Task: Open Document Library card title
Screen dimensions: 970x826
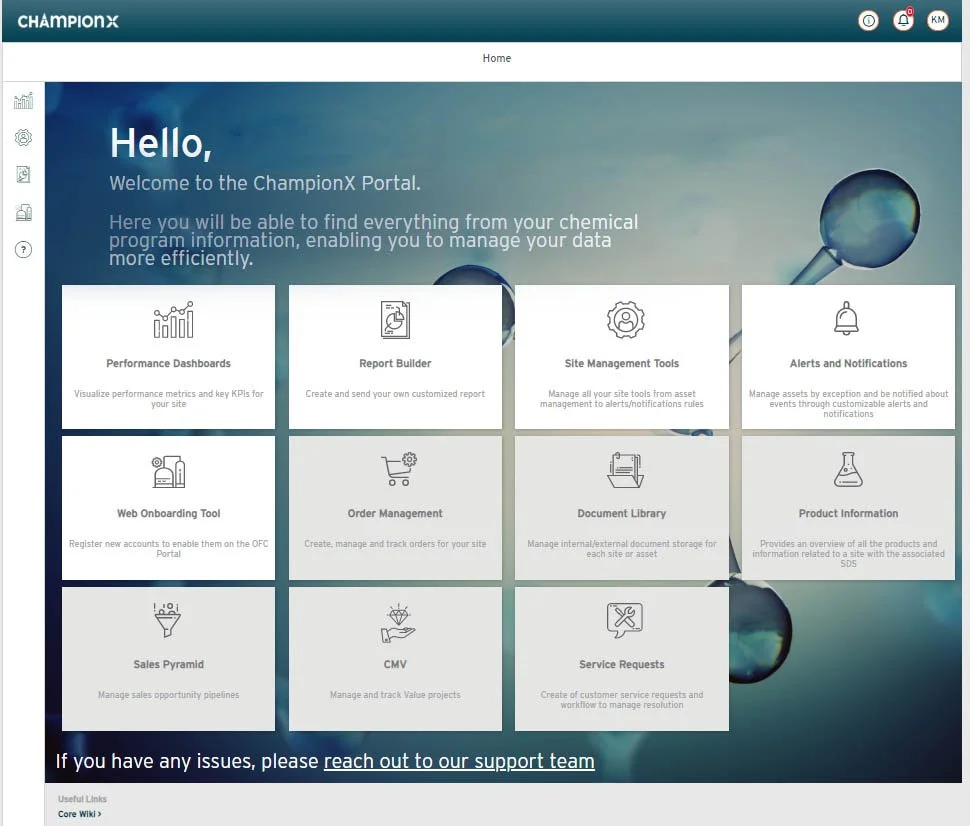Action: [622, 514]
